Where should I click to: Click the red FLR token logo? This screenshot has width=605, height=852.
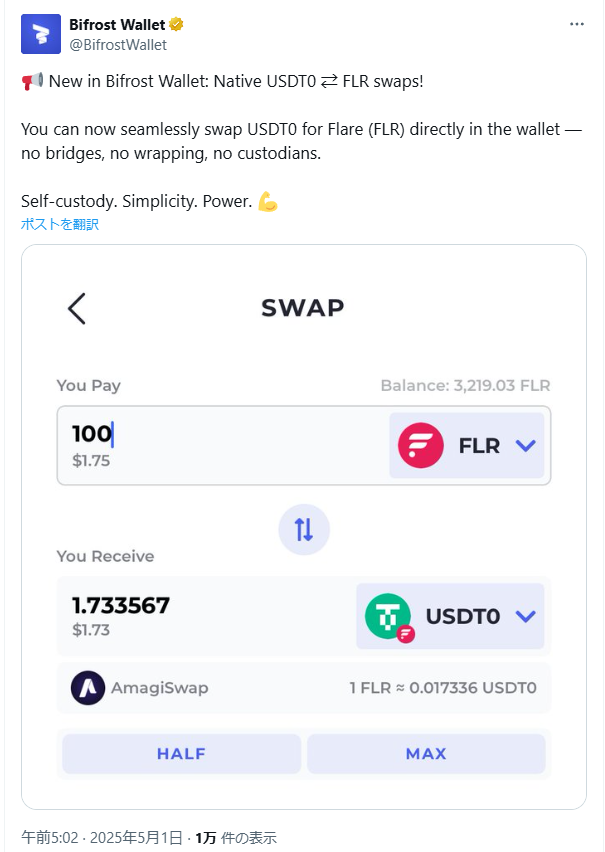(x=421, y=446)
